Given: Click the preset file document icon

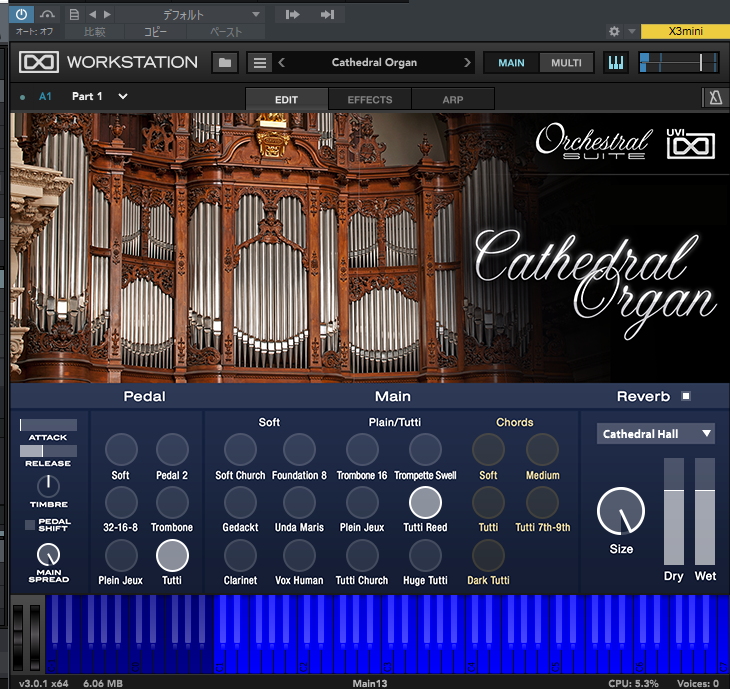Looking at the screenshot, I should click(x=74, y=14).
